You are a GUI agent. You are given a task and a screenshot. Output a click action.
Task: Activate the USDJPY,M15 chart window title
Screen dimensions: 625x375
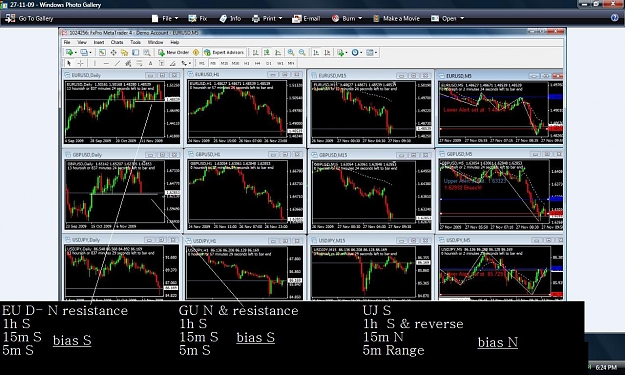(332, 240)
